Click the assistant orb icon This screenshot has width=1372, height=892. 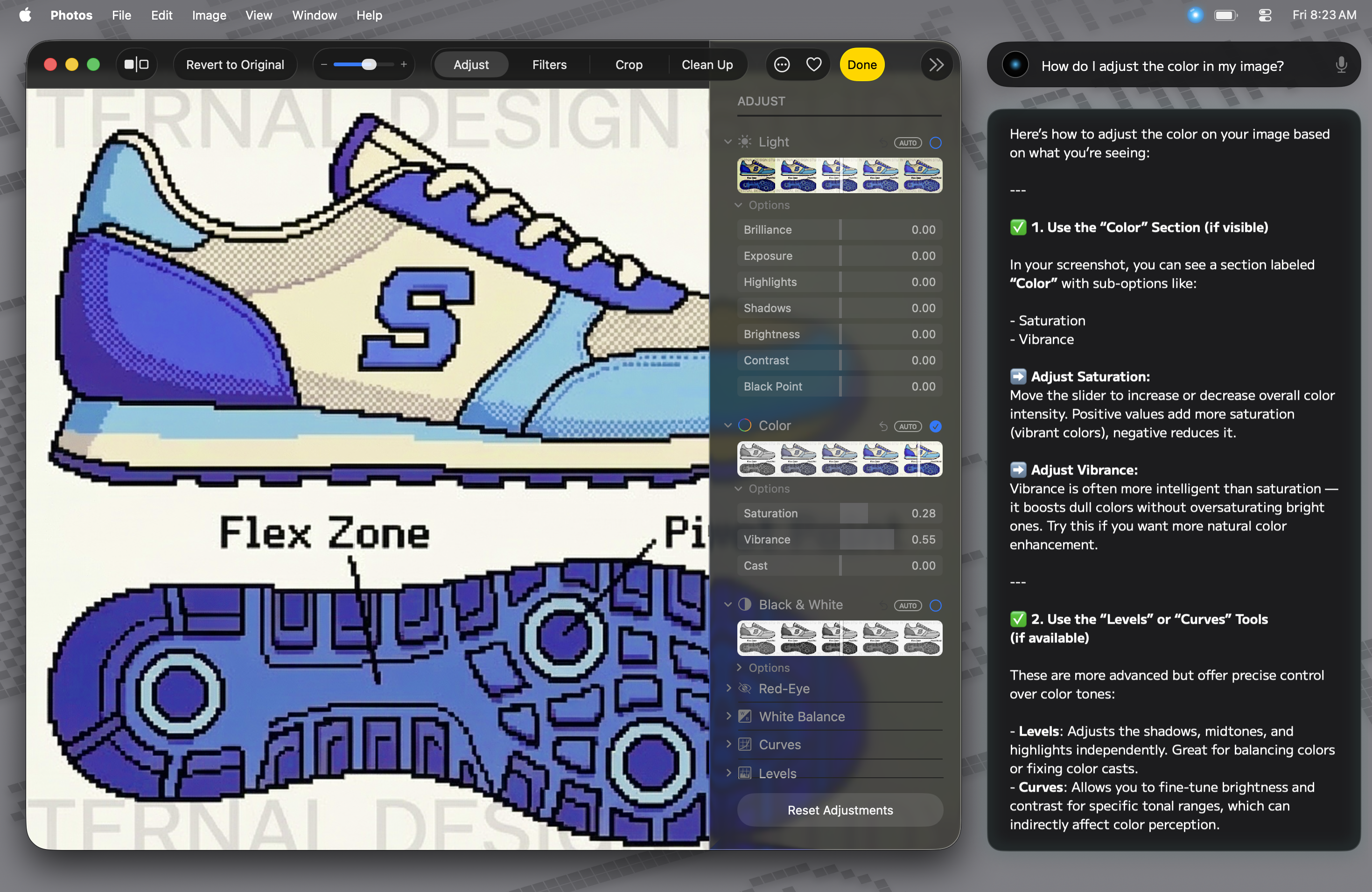point(1015,65)
